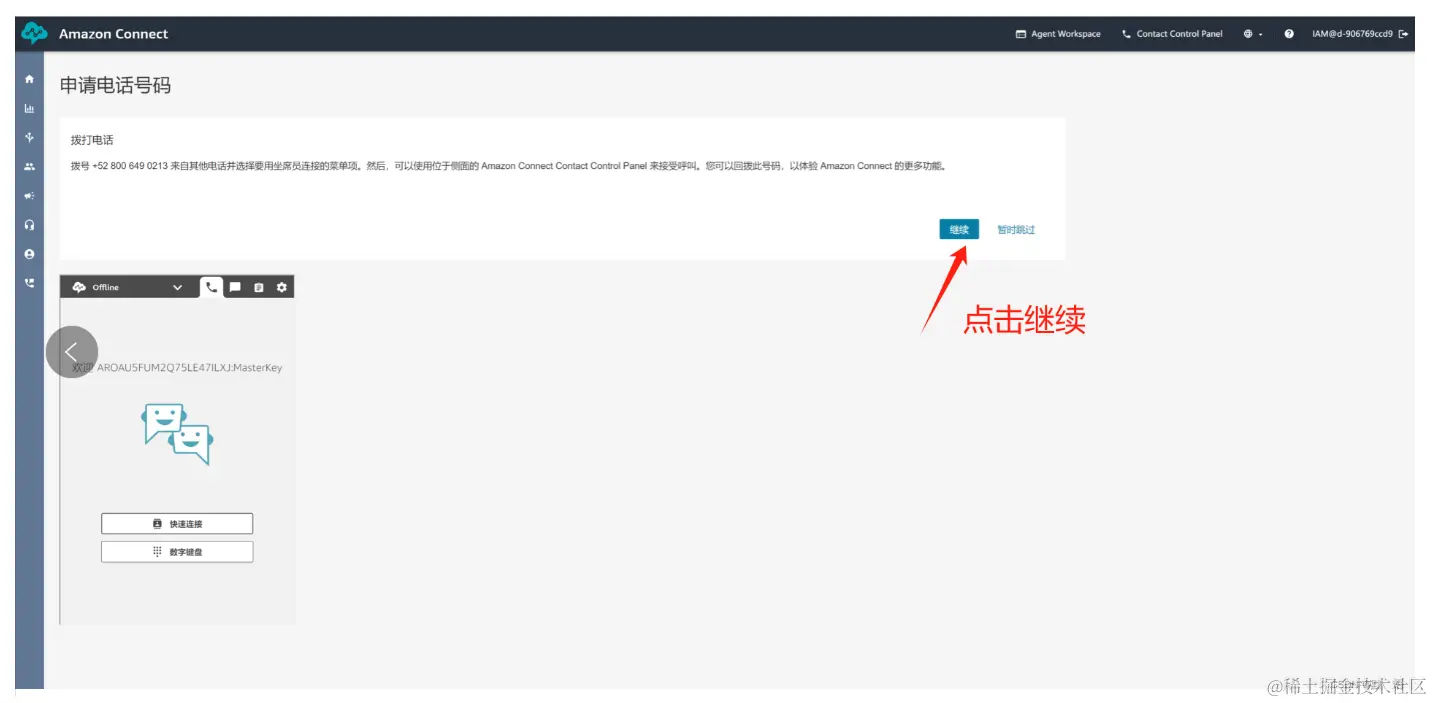Open the person profile sidebar icon
This screenshot has width=1433, height=703.
(29, 254)
